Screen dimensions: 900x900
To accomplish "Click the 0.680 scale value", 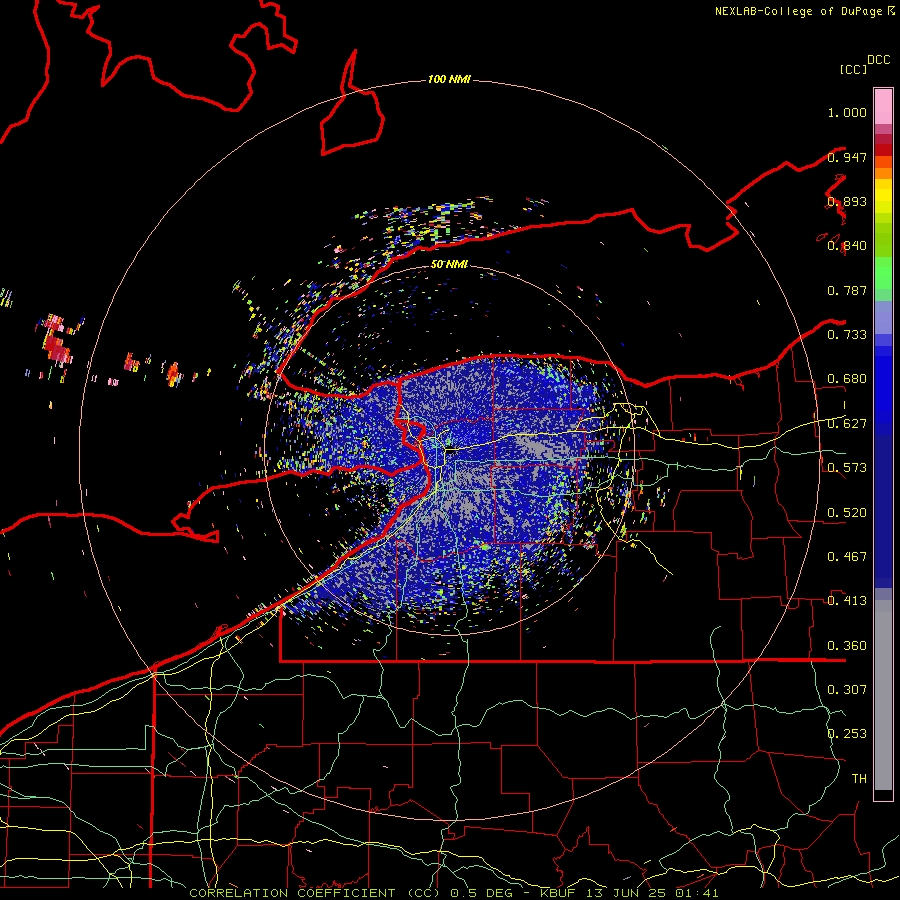I will [847, 379].
